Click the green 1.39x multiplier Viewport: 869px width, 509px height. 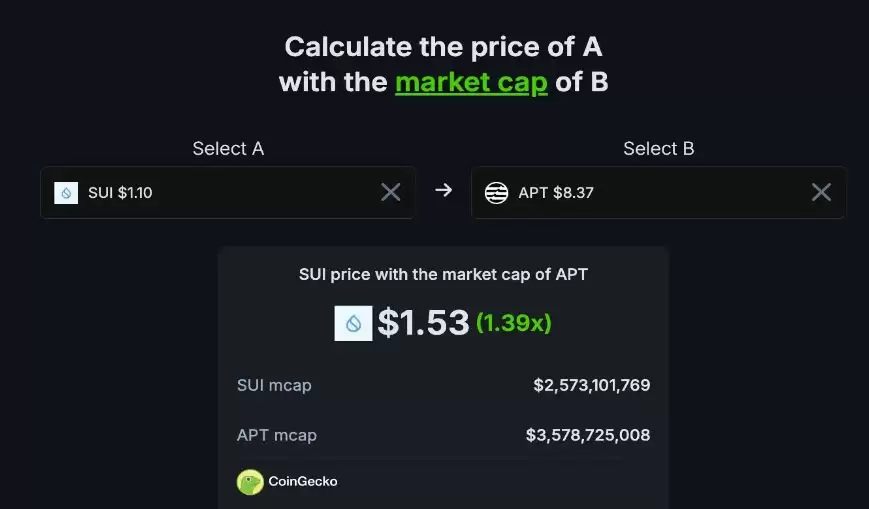coord(514,323)
